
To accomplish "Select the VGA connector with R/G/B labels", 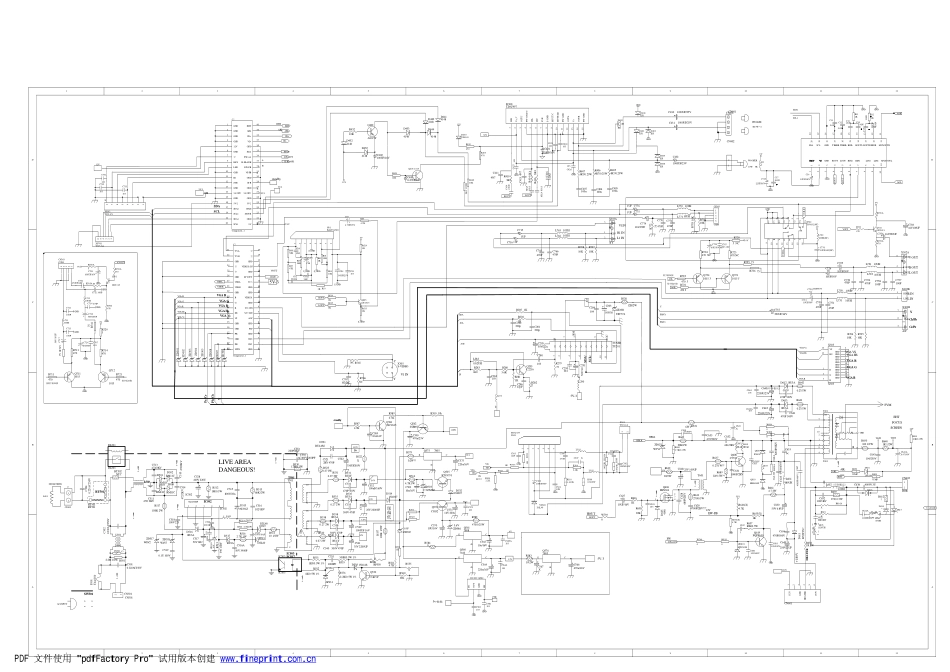I will click(x=836, y=365).
